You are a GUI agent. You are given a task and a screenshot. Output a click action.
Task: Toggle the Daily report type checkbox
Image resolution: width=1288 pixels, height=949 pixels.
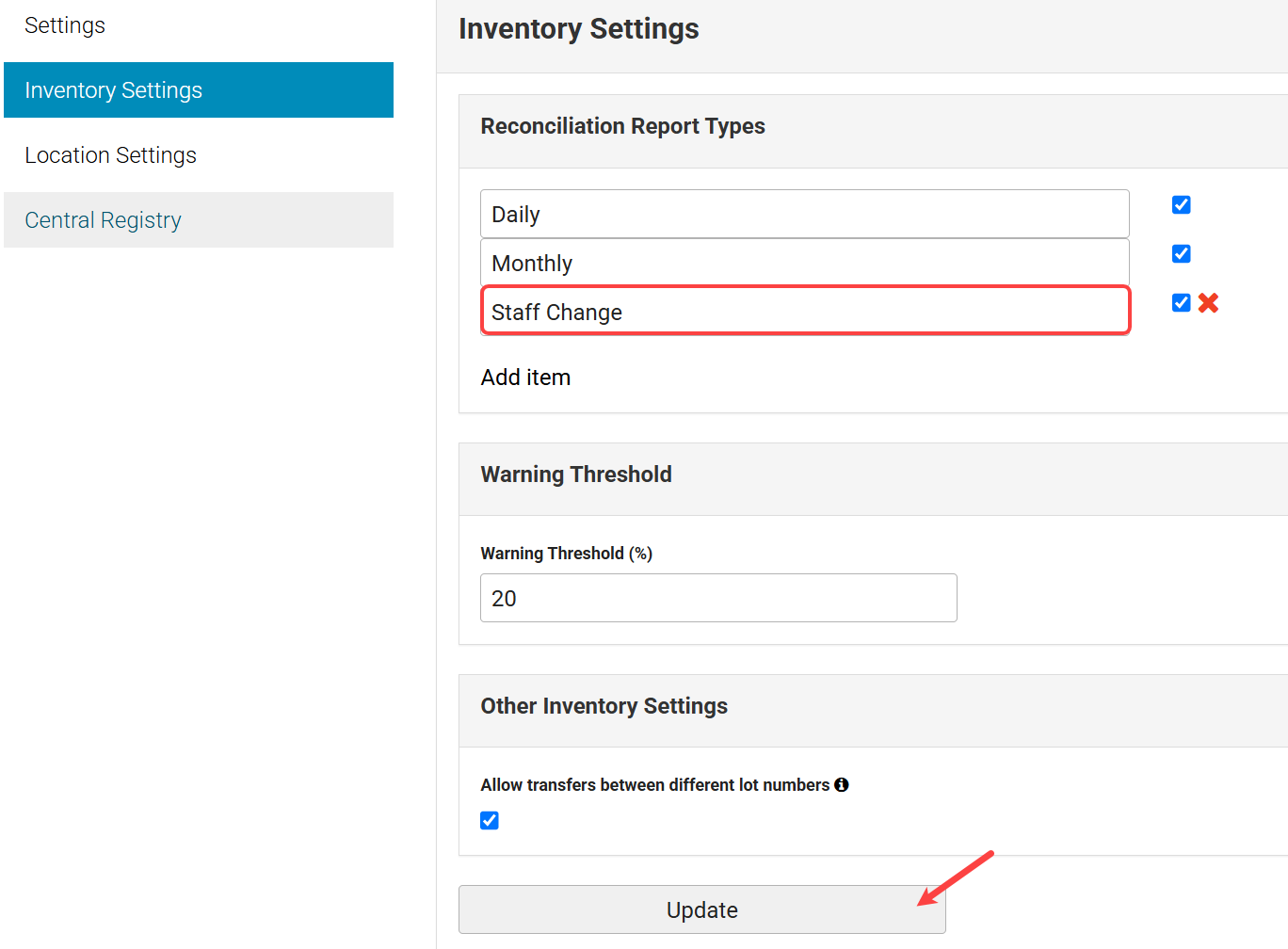1182,205
